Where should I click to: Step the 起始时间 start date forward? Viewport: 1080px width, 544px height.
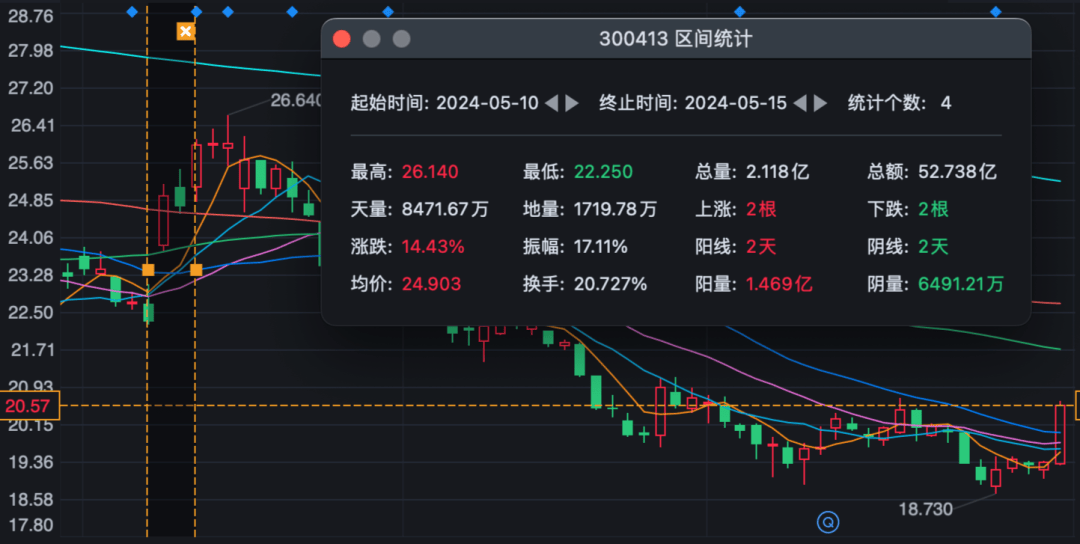pyautogui.click(x=572, y=103)
